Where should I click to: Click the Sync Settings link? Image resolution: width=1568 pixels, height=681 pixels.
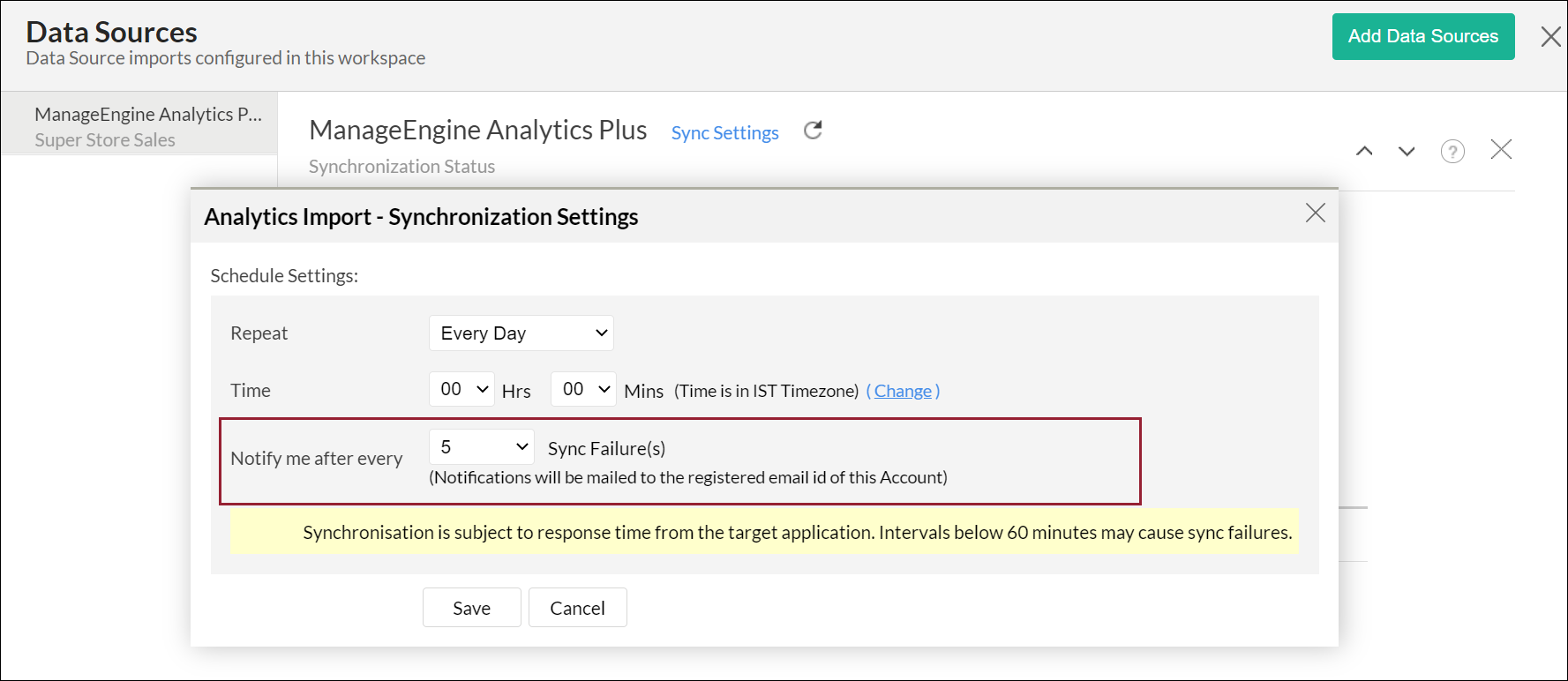point(724,133)
